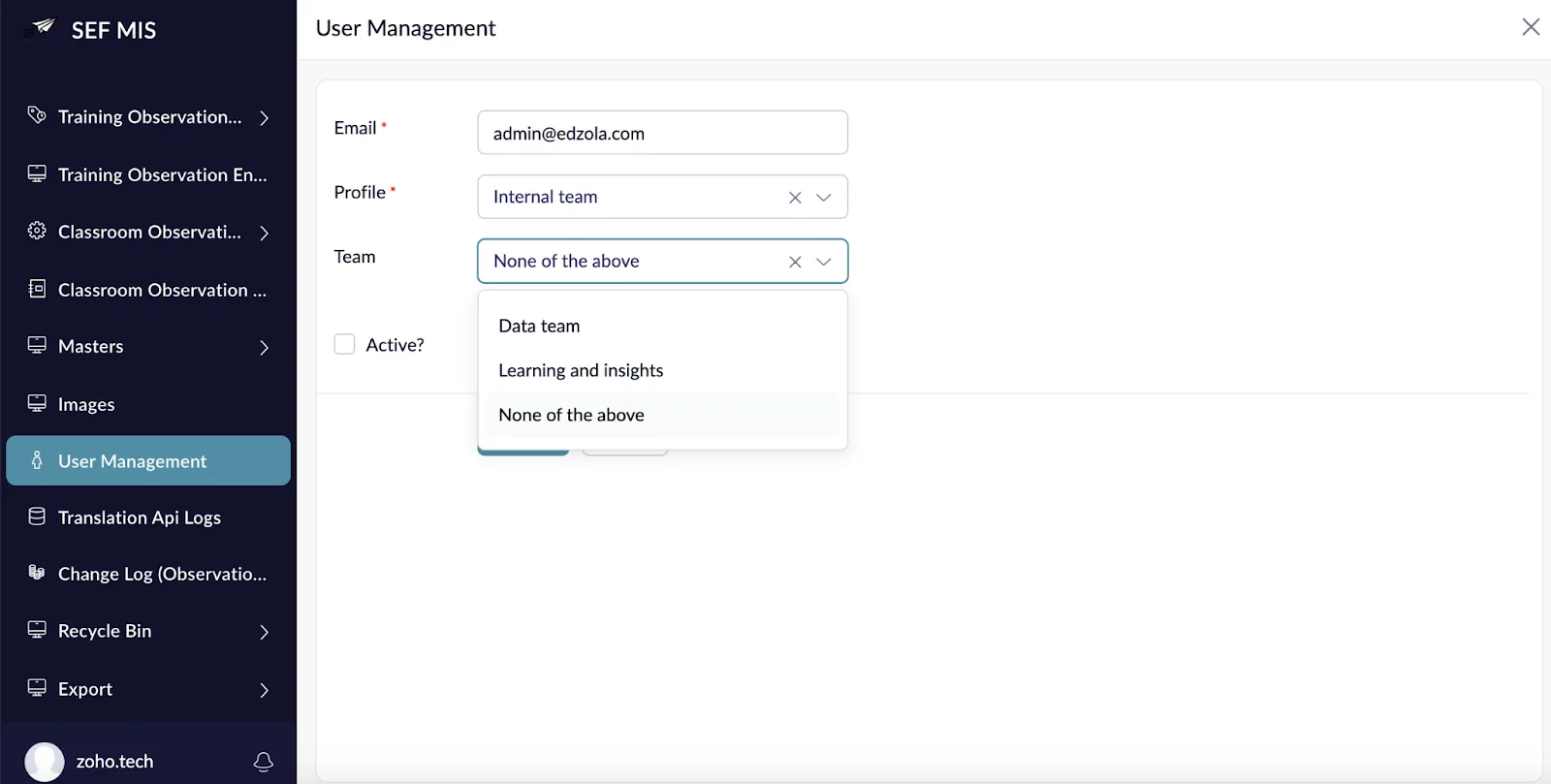Expand Classroom Observati... submenu chevron
The image size is (1551, 784).
tap(264, 233)
